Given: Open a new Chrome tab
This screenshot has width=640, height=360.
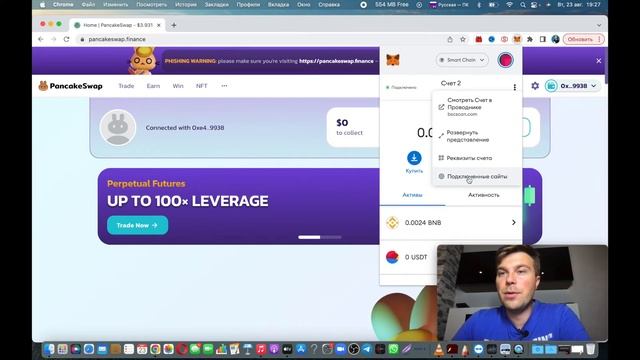Looking at the screenshot, I should [x=173, y=25].
